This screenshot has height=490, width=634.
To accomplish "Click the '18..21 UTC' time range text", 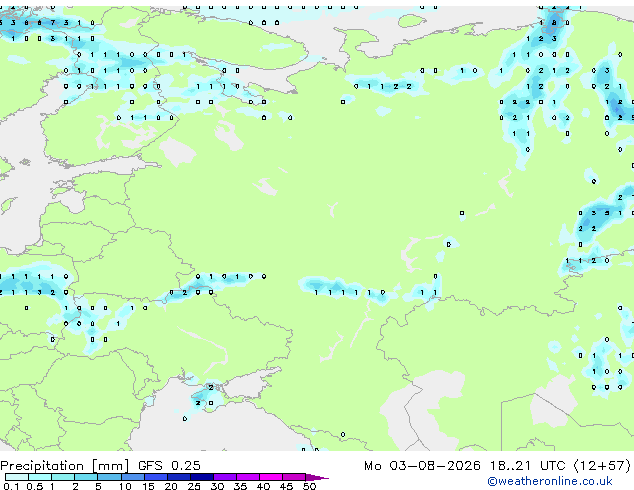I will pos(527,466).
